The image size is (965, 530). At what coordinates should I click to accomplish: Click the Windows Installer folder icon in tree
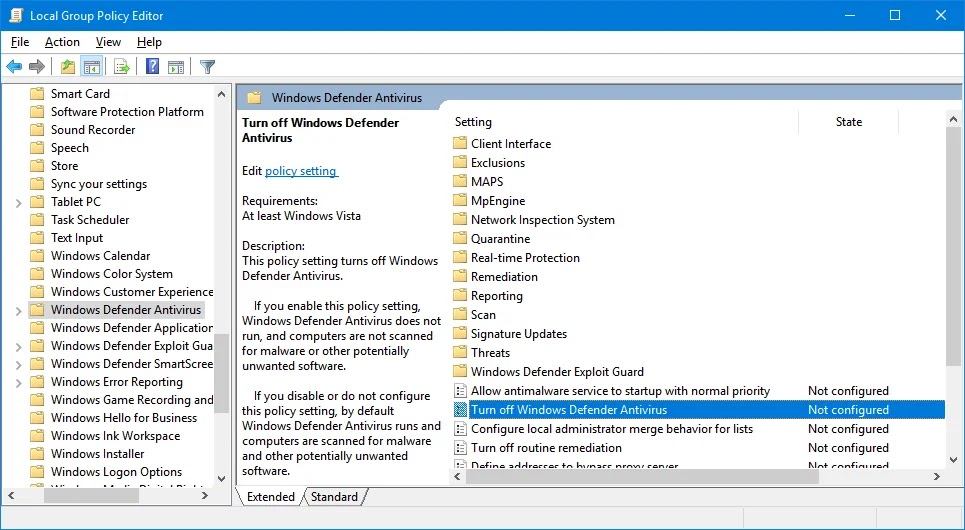(x=38, y=454)
